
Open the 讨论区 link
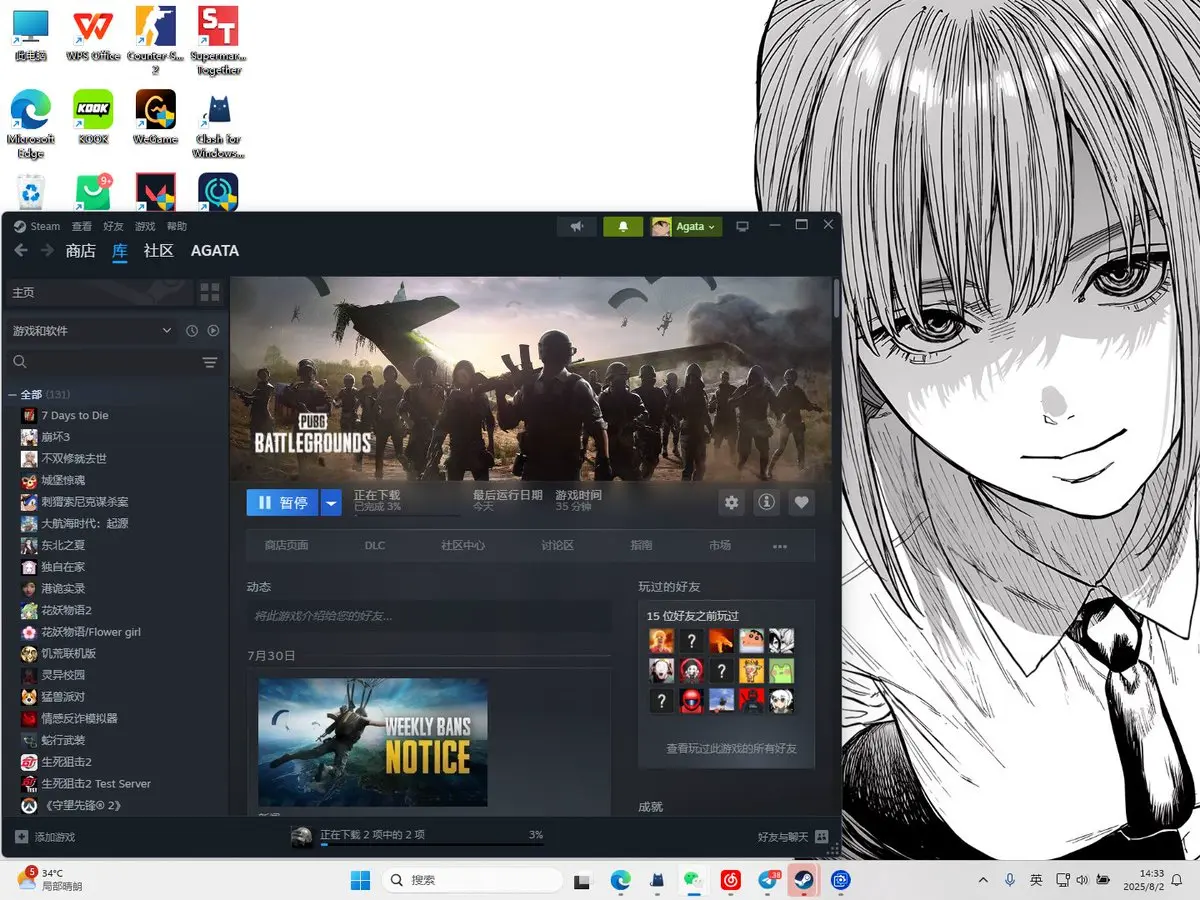pyautogui.click(x=557, y=546)
